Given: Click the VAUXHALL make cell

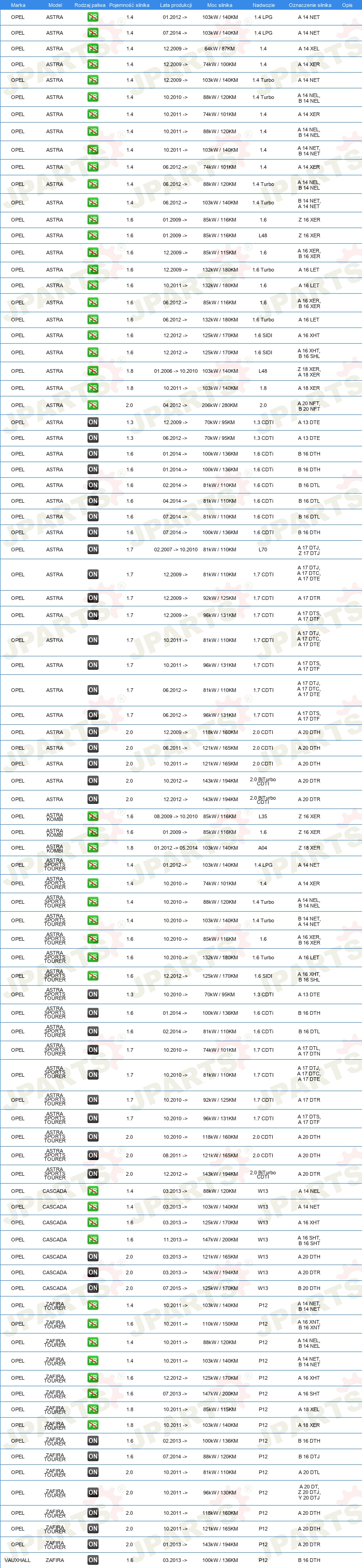Looking at the screenshot, I should (x=18, y=1560).
